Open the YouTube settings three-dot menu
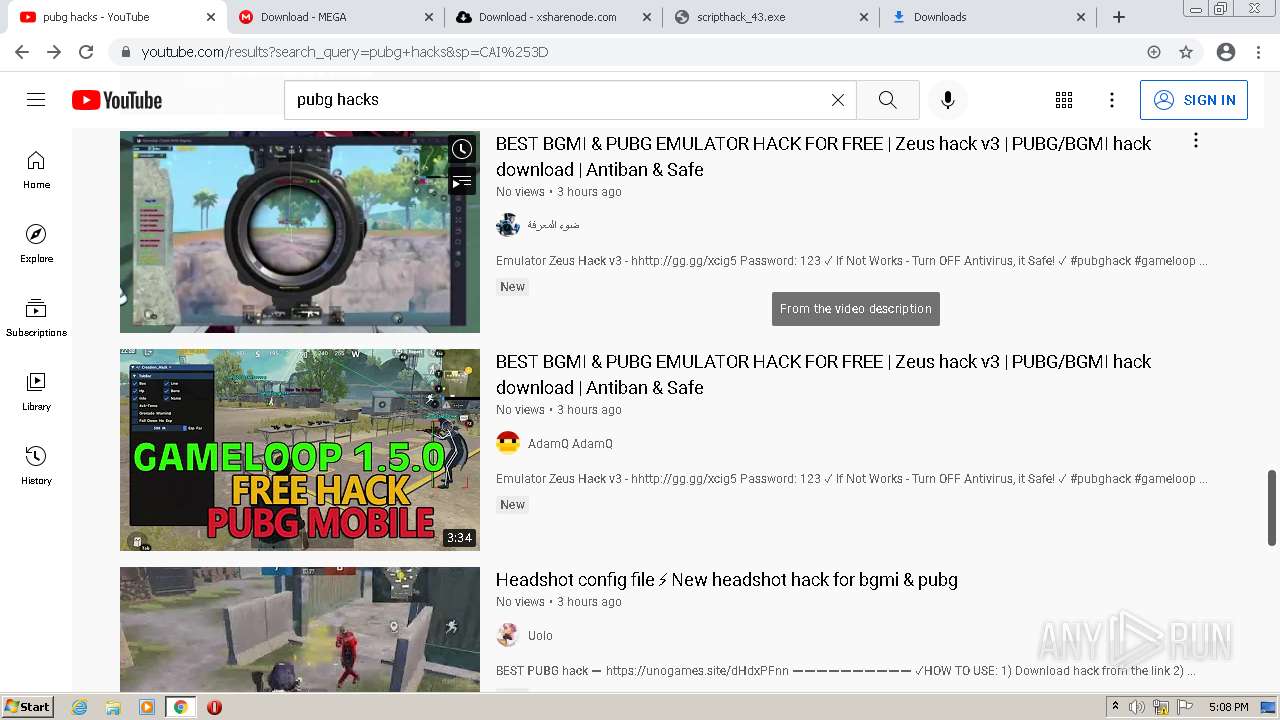Image resolution: width=1280 pixels, height=720 pixels. [1112, 100]
